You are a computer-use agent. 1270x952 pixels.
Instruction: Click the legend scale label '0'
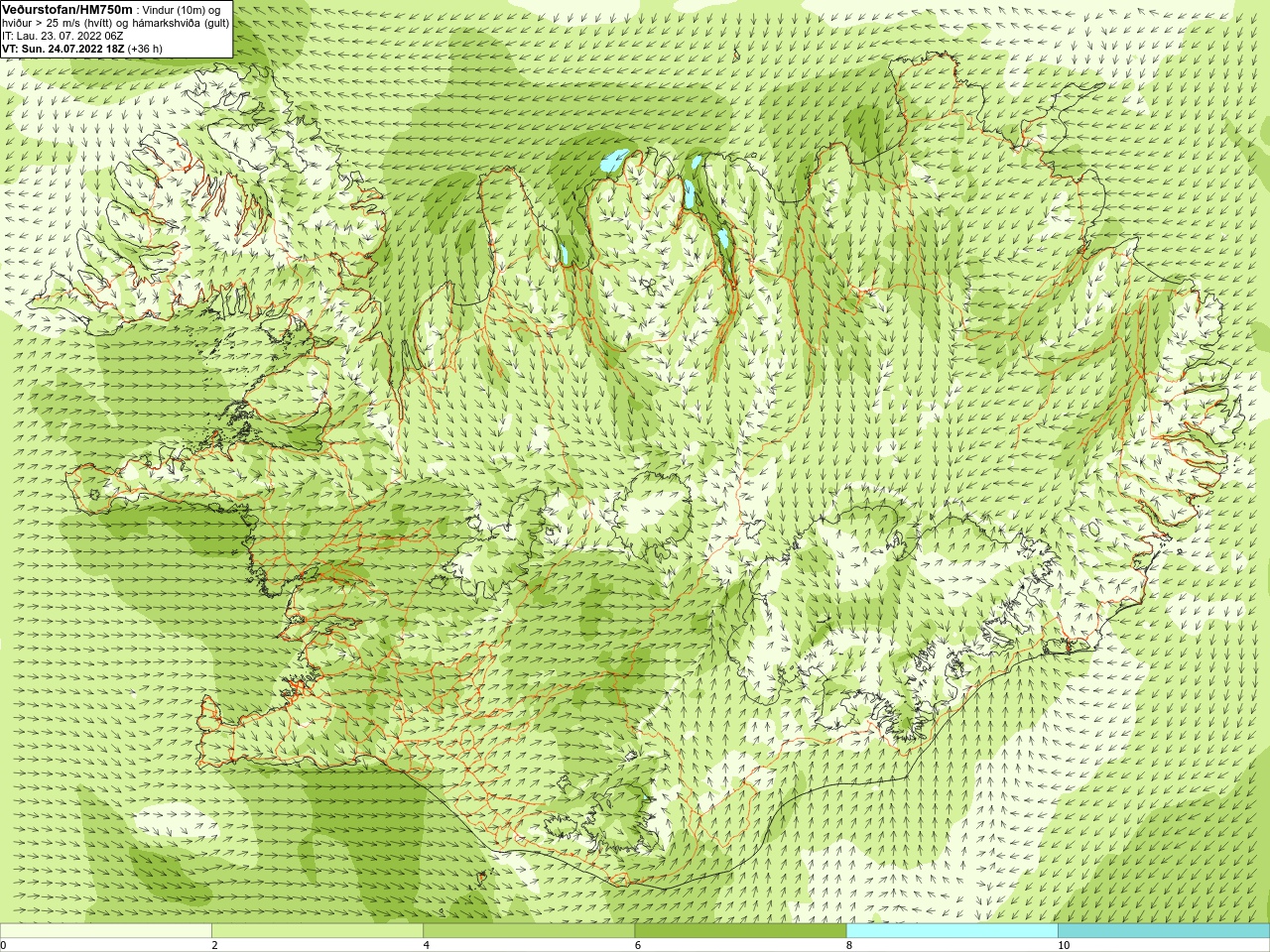coord(3,945)
